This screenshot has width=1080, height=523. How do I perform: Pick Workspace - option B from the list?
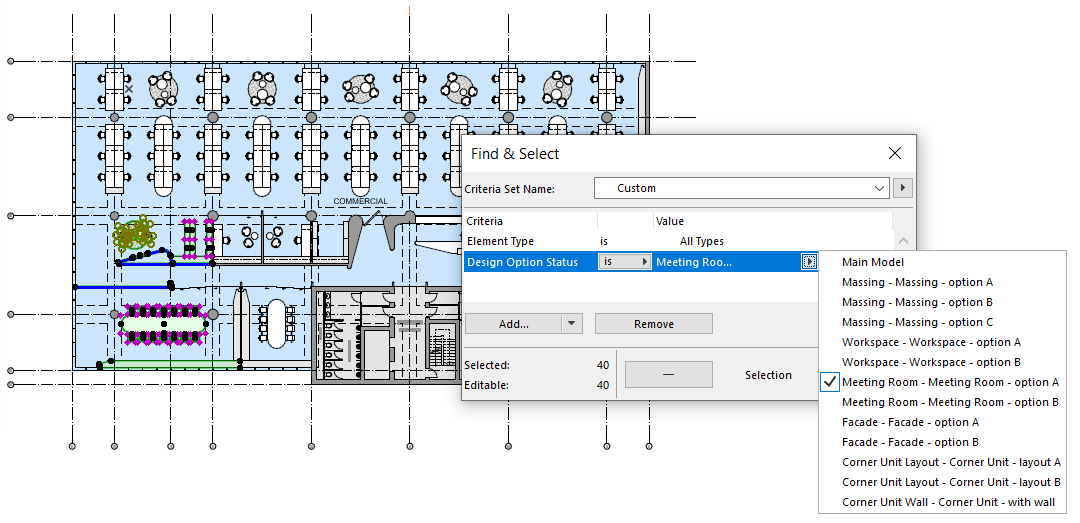pos(931,362)
